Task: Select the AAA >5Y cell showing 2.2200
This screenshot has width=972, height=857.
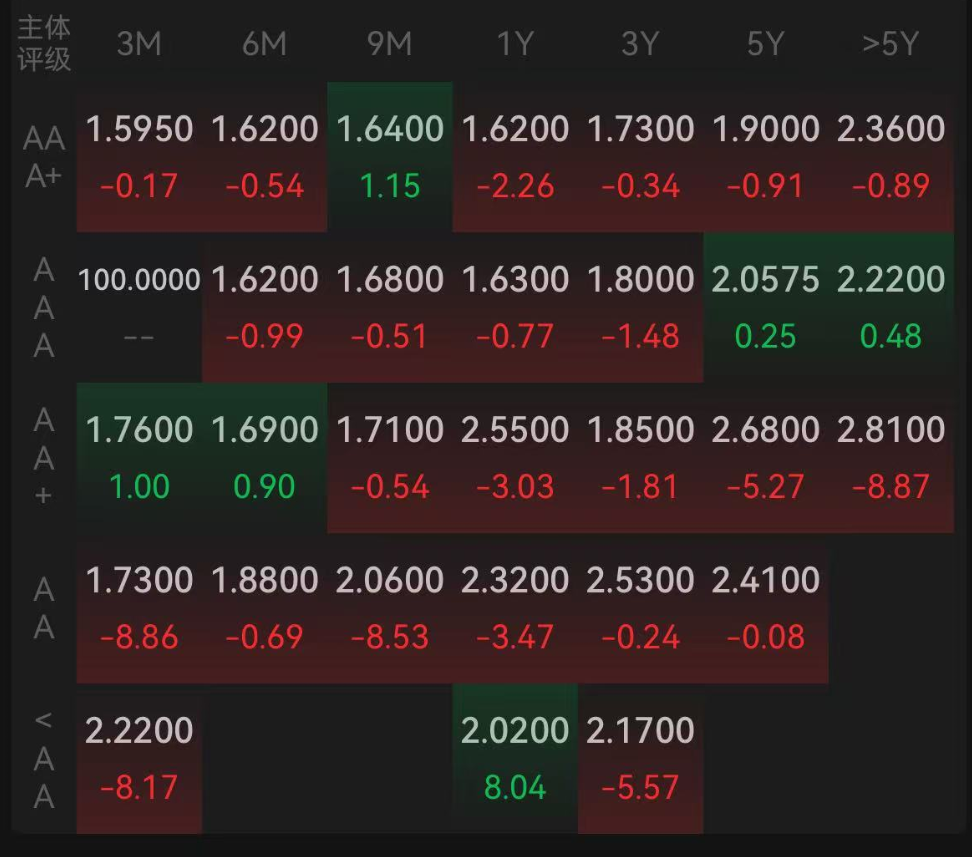Action: point(891,308)
